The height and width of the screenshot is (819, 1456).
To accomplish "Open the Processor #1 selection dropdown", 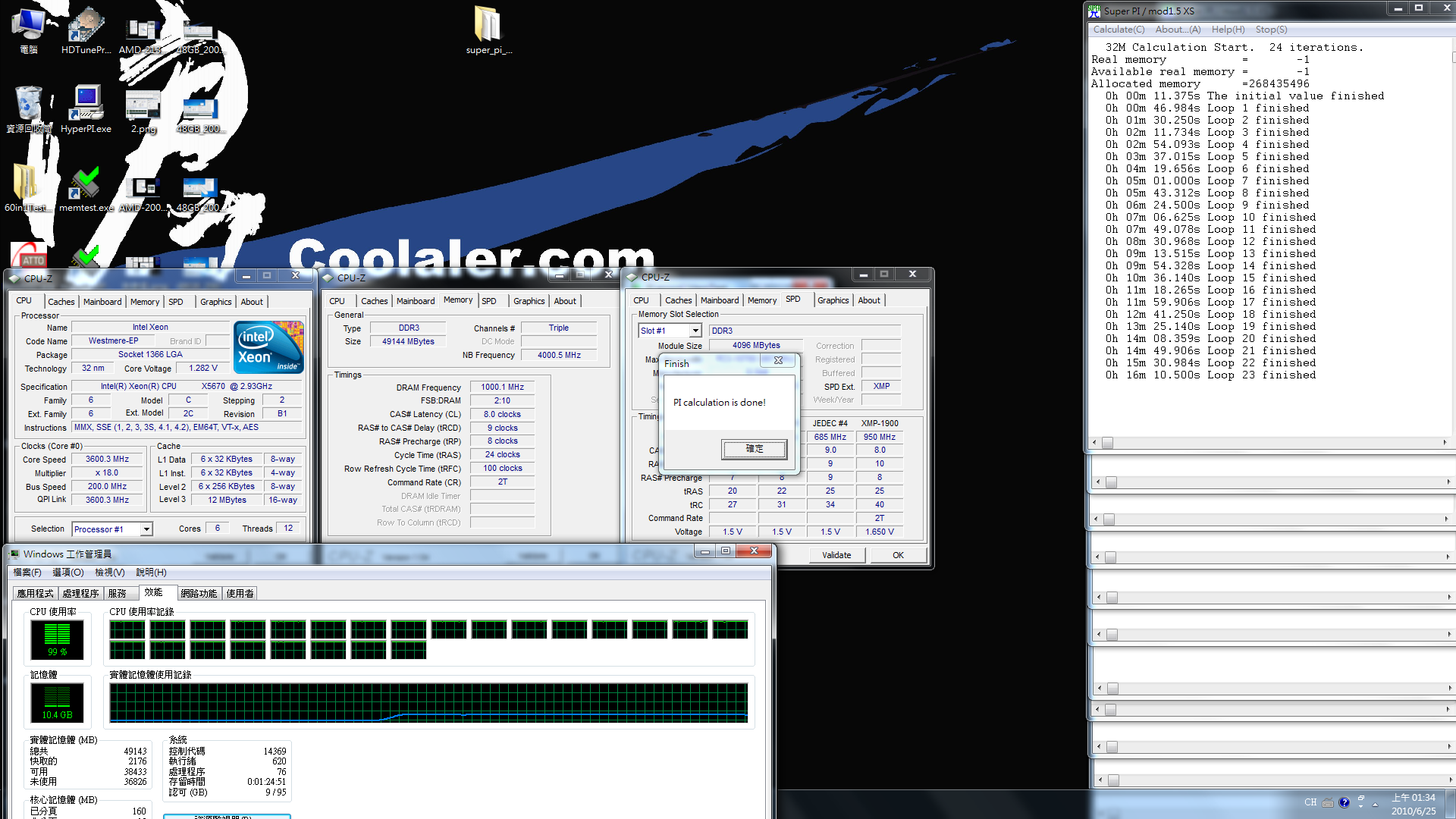I will pos(146,529).
